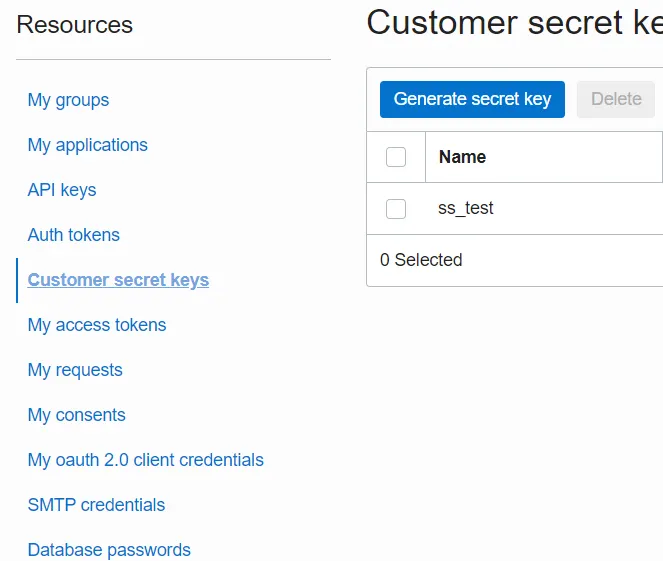The height and width of the screenshot is (561, 663).
Task: Check the ss_test row checkbox
Action: click(396, 209)
